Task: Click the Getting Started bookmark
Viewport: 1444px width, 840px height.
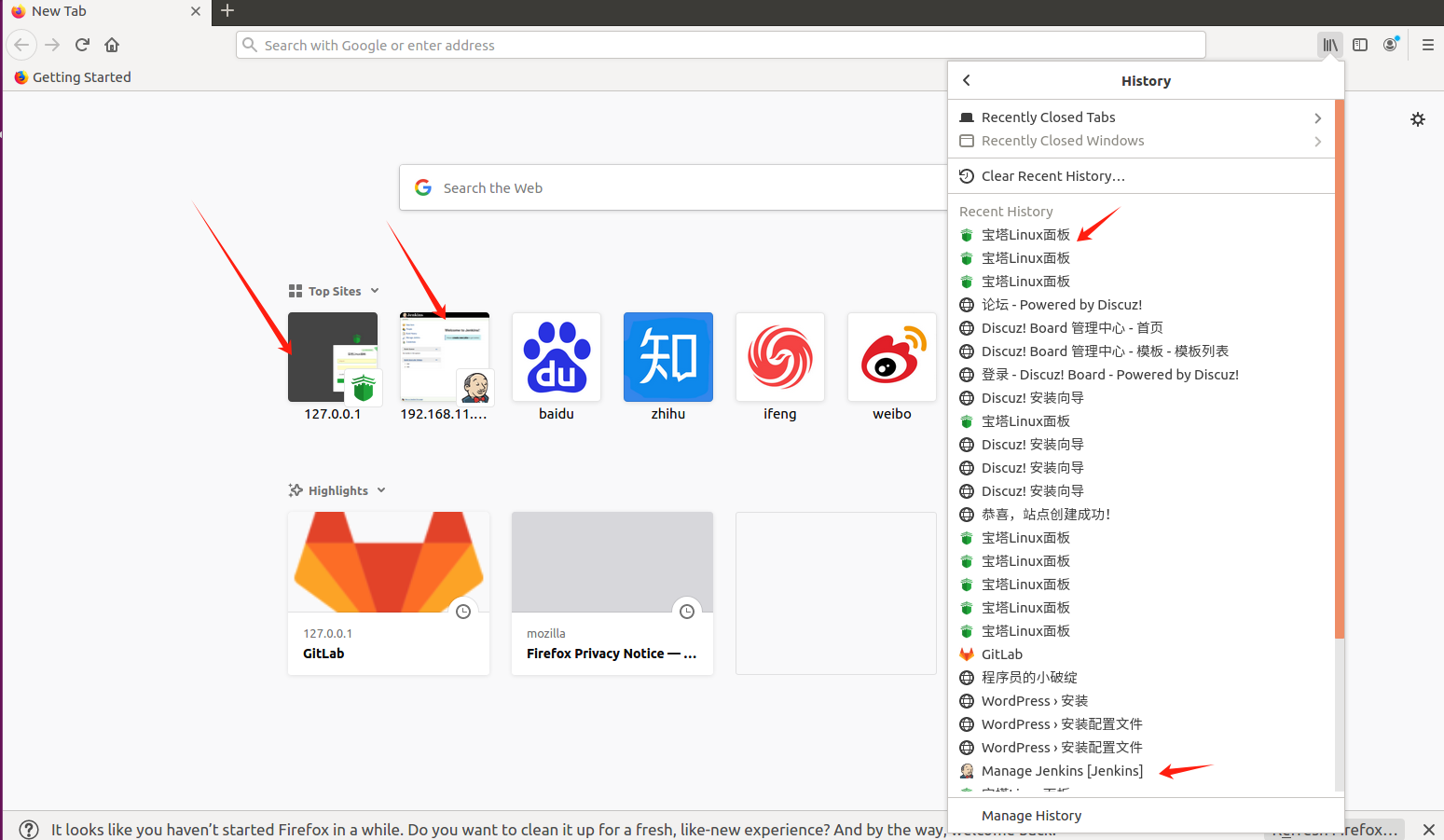Action: [x=73, y=77]
